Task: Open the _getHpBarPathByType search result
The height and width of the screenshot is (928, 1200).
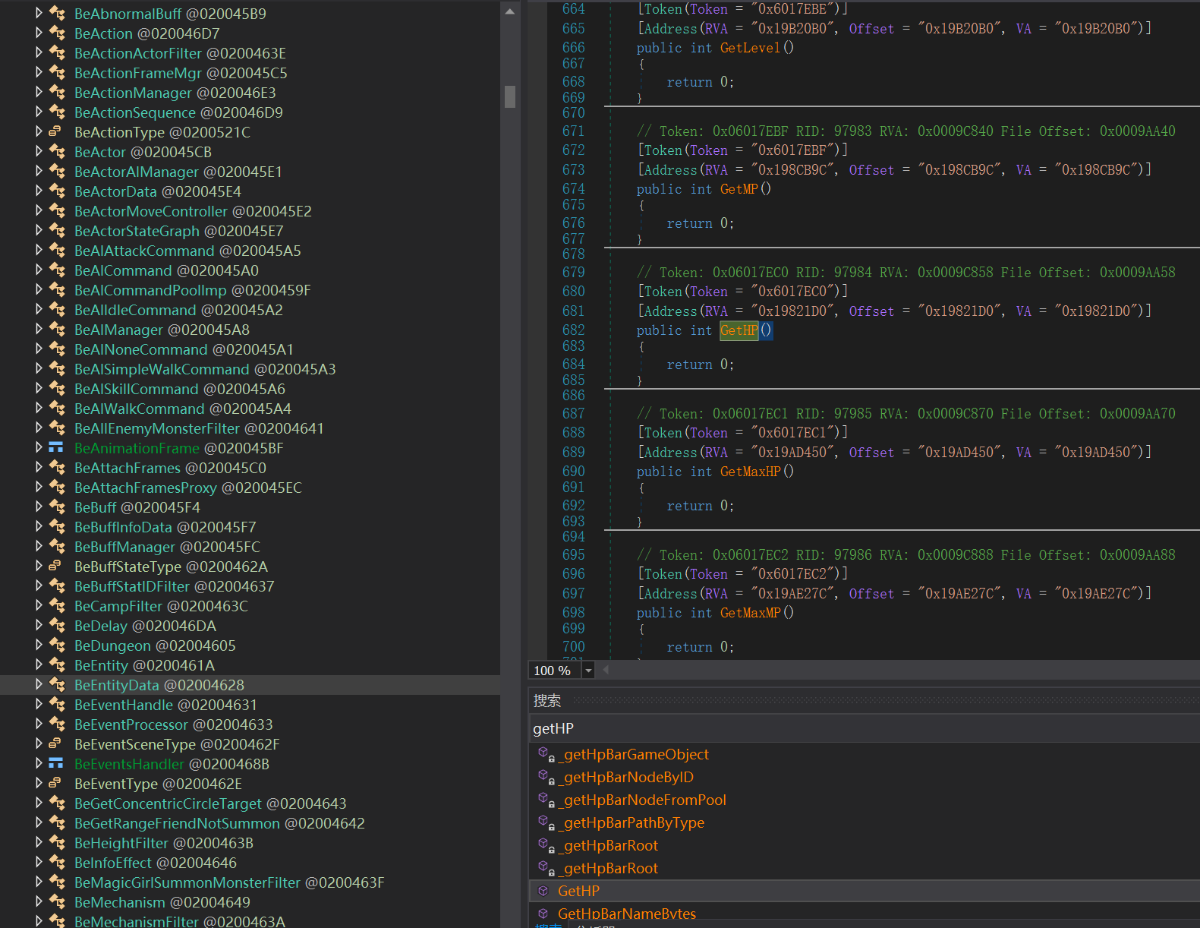Action: (631, 823)
